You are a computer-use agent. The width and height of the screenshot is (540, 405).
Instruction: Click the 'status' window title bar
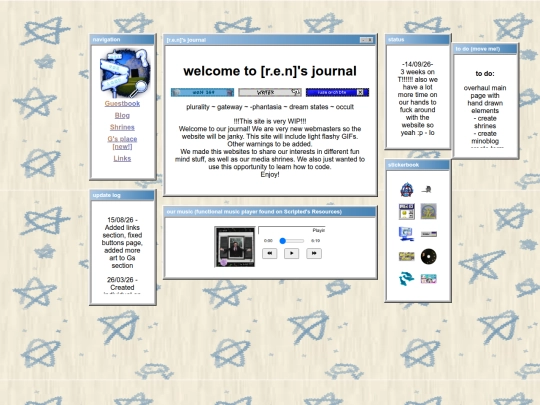417,40
